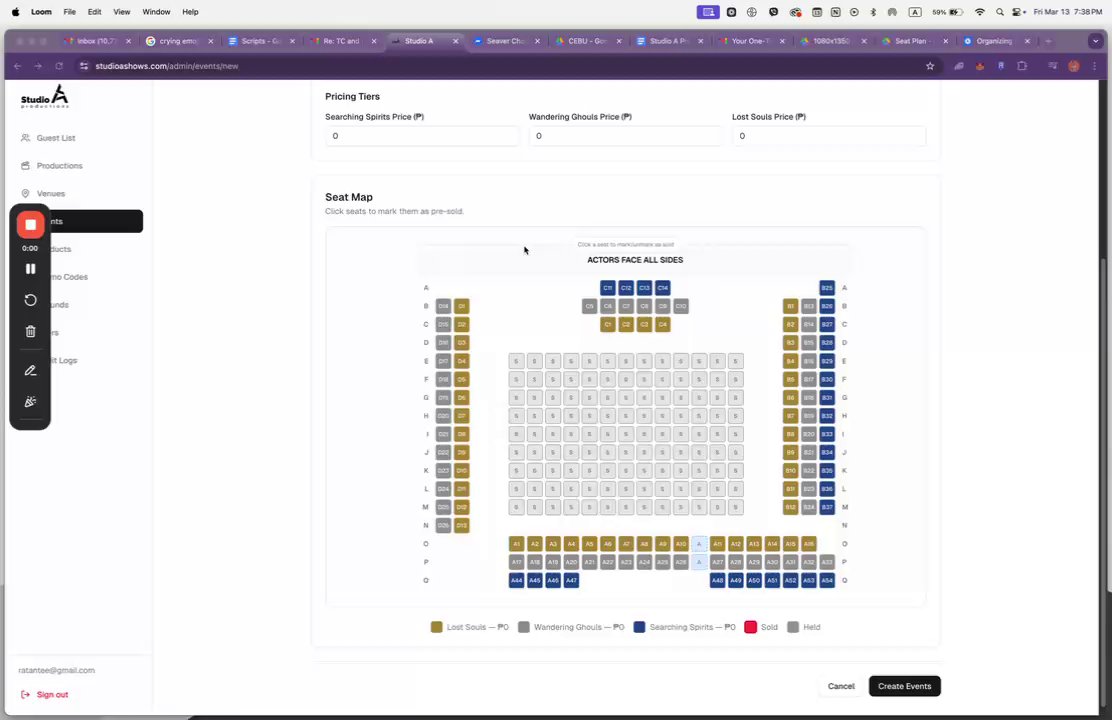The image size is (1112, 720).
Task: Click the Searching Spirits blue legend swatch
Action: (x=639, y=627)
